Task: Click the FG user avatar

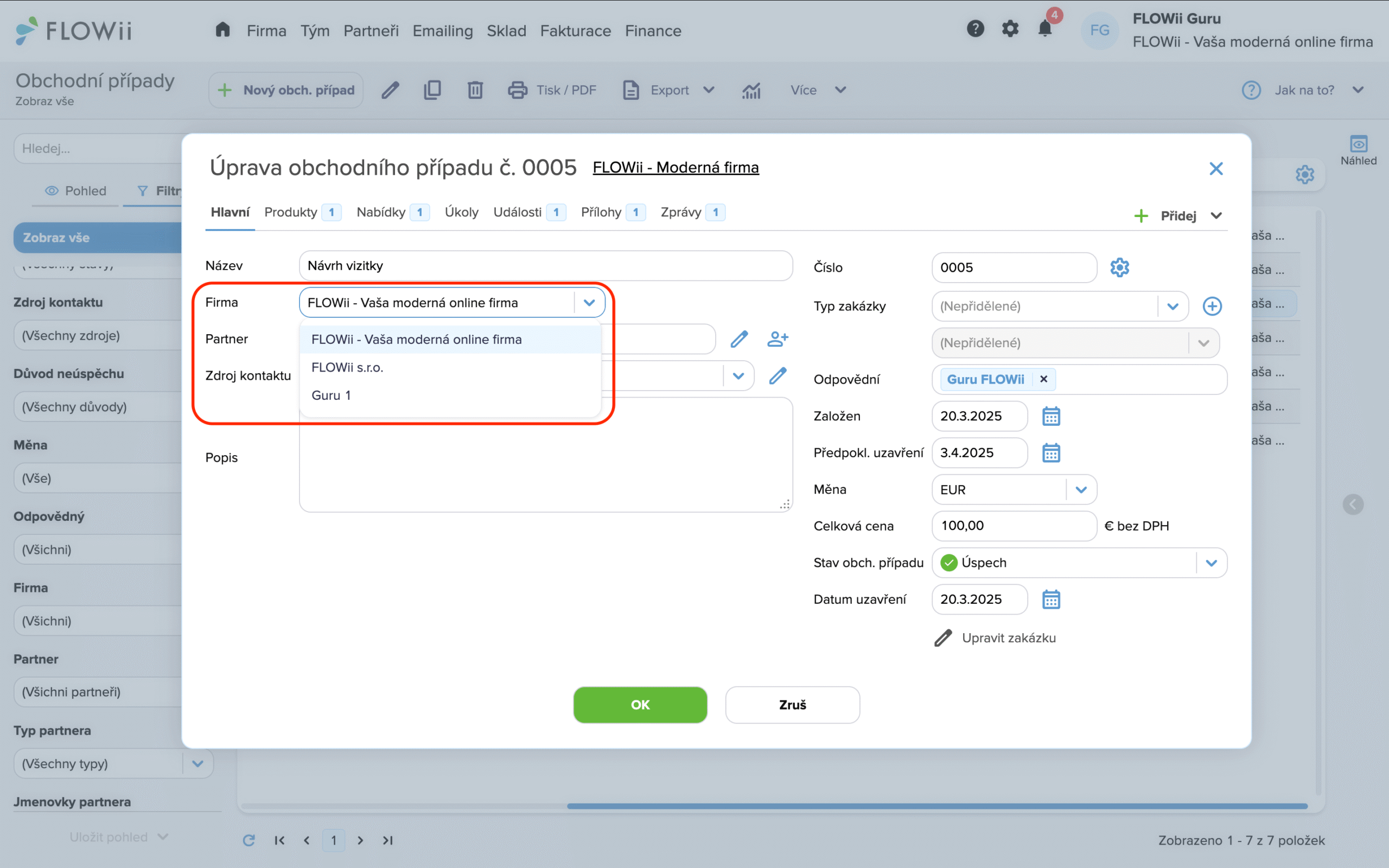Action: 1100,30
